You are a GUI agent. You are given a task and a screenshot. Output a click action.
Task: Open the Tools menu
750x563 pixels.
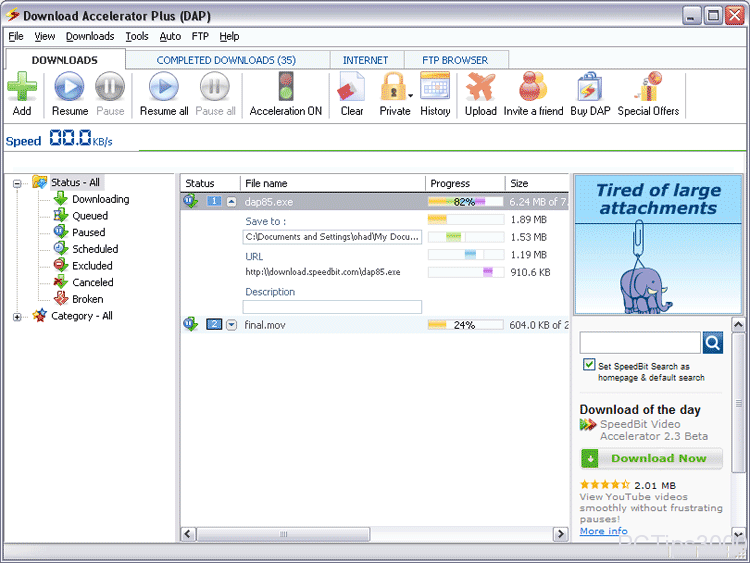coord(137,36)
